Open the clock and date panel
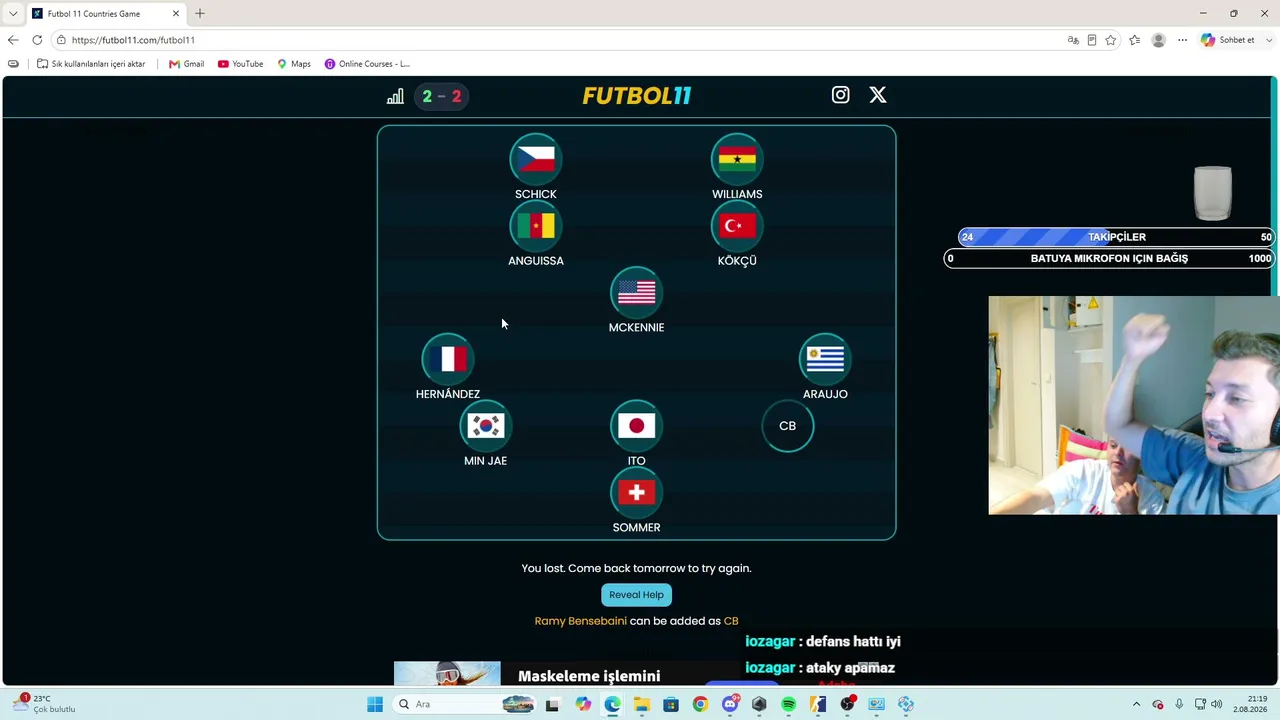 click(x=1250, y=704)
